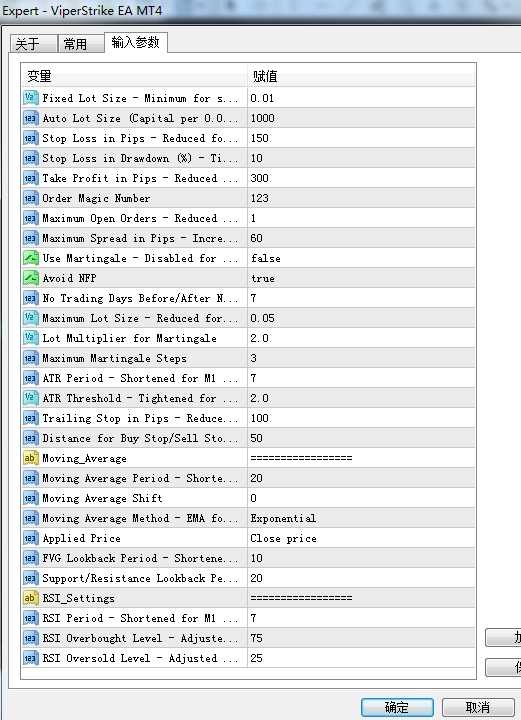Toggle the Use Martingale false value
Image resolution: width=521 pixels, height=720 pixels.
(361, 258)
